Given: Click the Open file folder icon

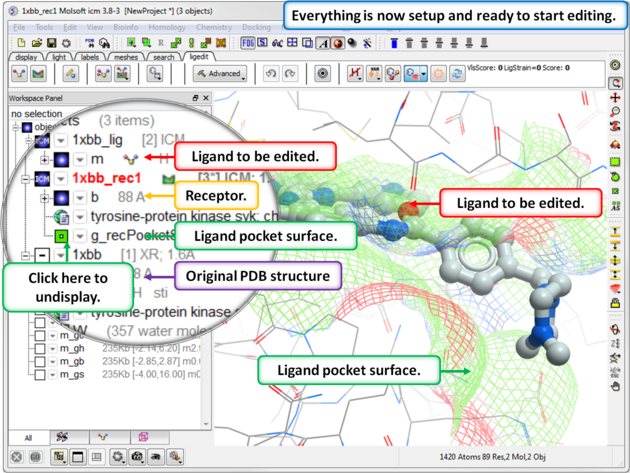Looking at the screenshot, I should tap(37, 44).
